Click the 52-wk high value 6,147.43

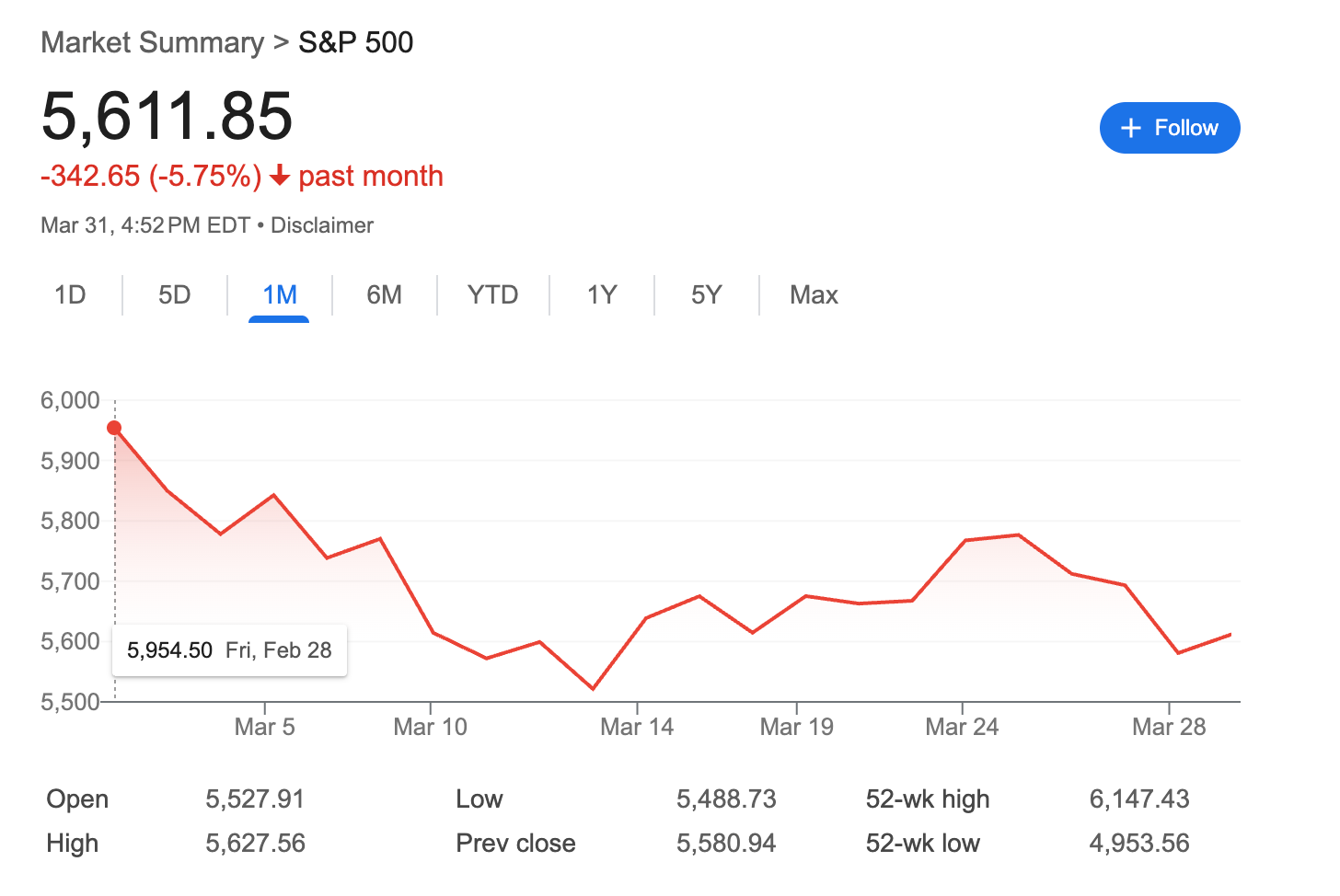[1139, 798]
